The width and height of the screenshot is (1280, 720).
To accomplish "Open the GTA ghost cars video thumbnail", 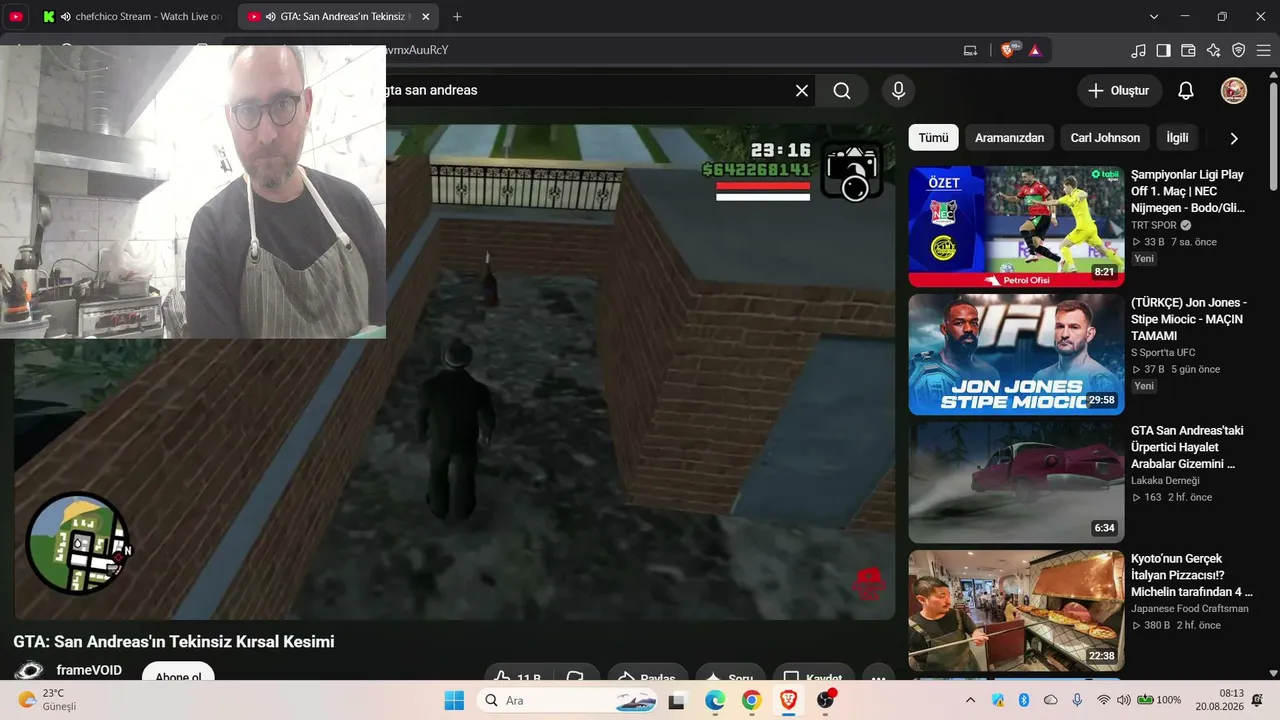I will tap(1016, 482).
